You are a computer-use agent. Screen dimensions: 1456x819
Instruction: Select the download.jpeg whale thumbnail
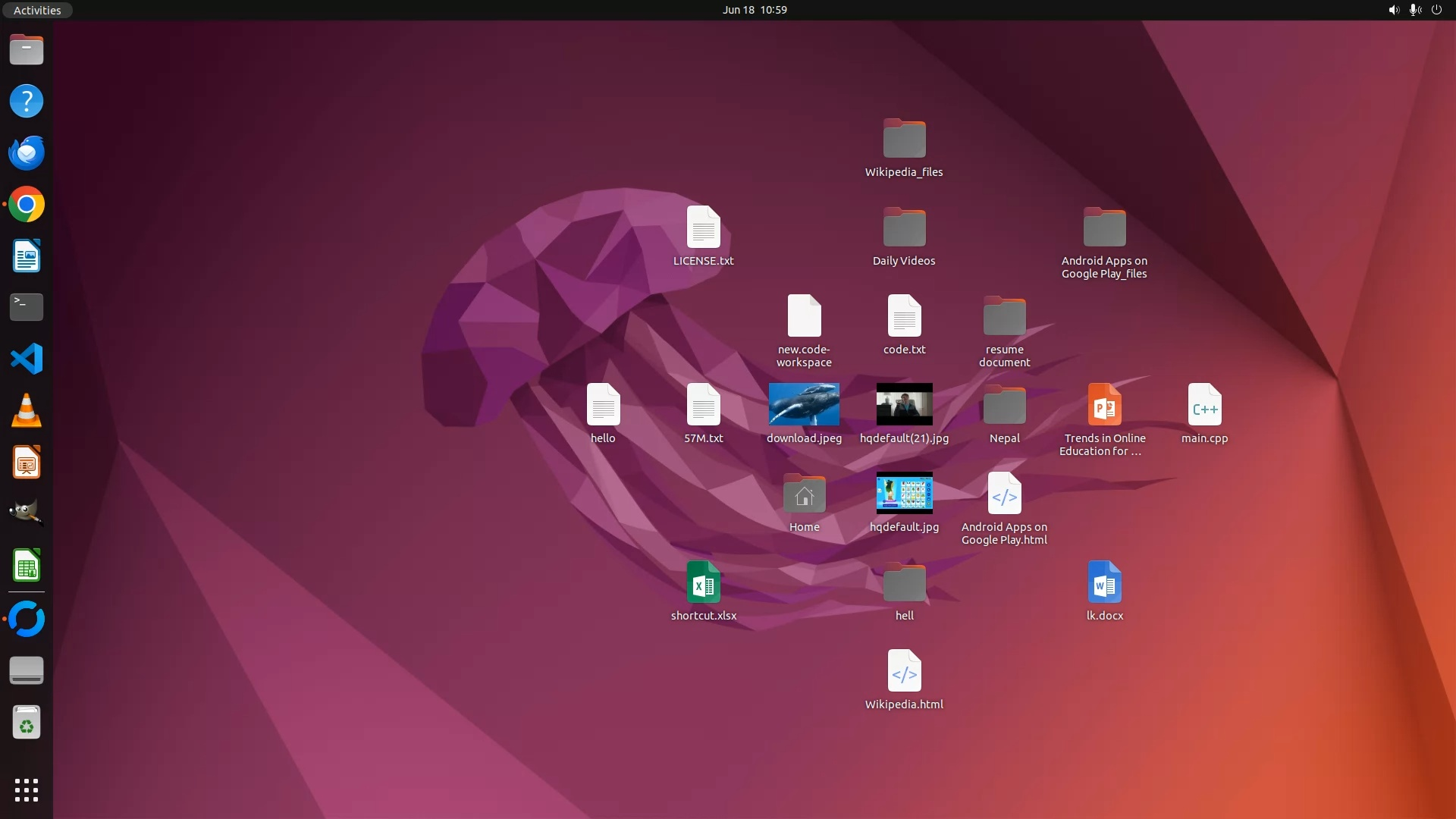pos(804,404)
